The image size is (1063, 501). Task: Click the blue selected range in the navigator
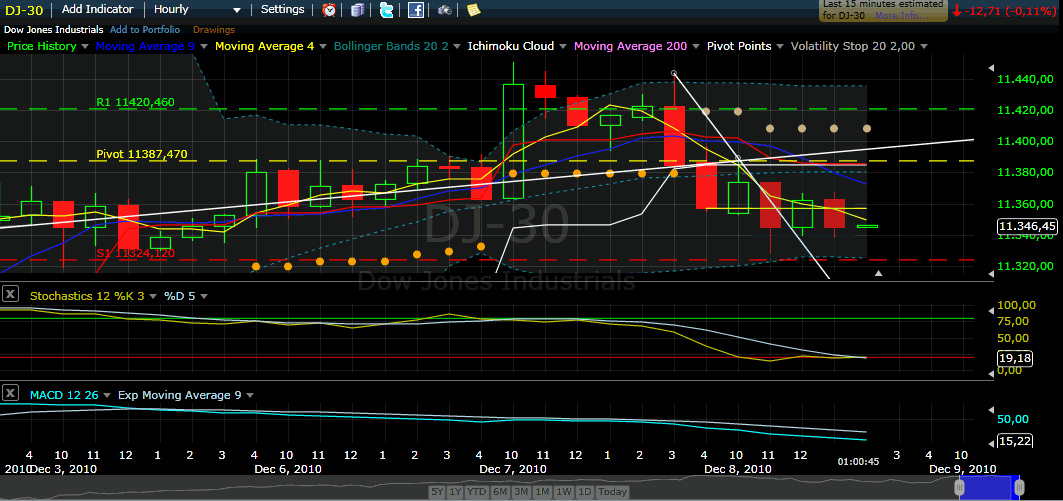(988, 487)
